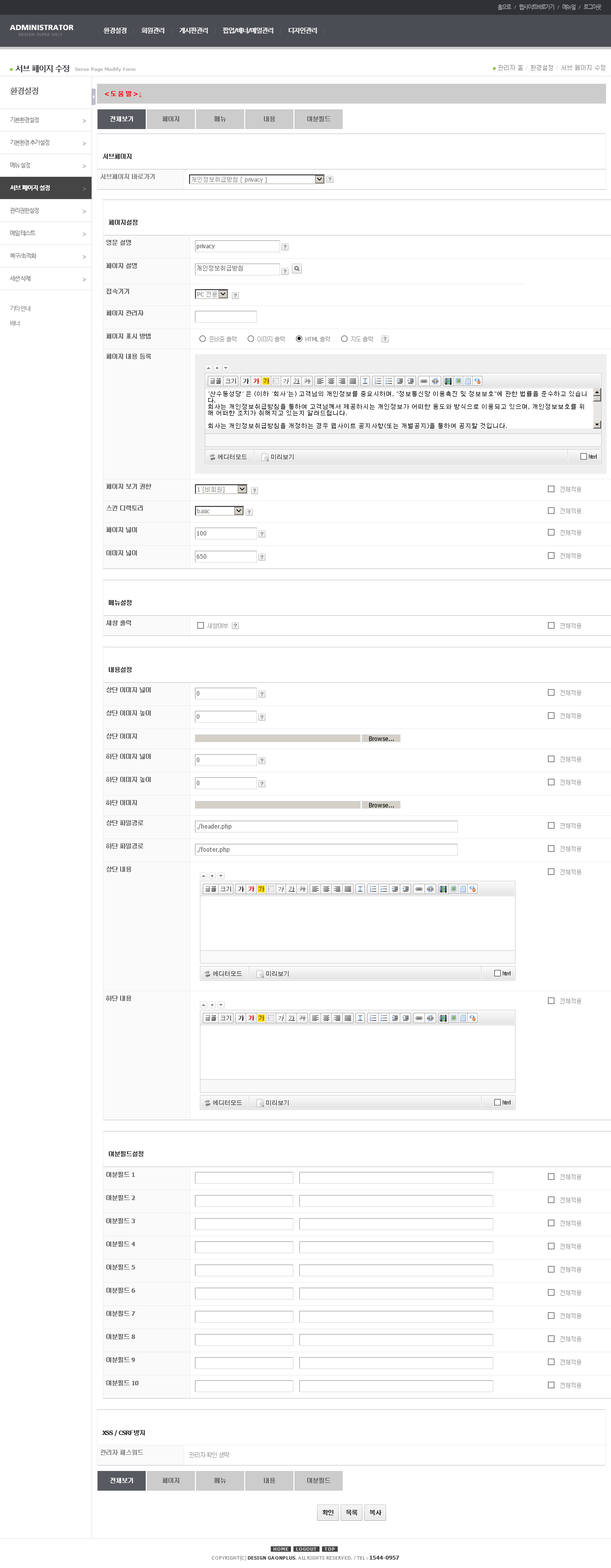The height and width of the screenshot is (1568, 611).
Task: Open 스킨 디렉토리 basic dropdown
Action: (x=219, y=511)
